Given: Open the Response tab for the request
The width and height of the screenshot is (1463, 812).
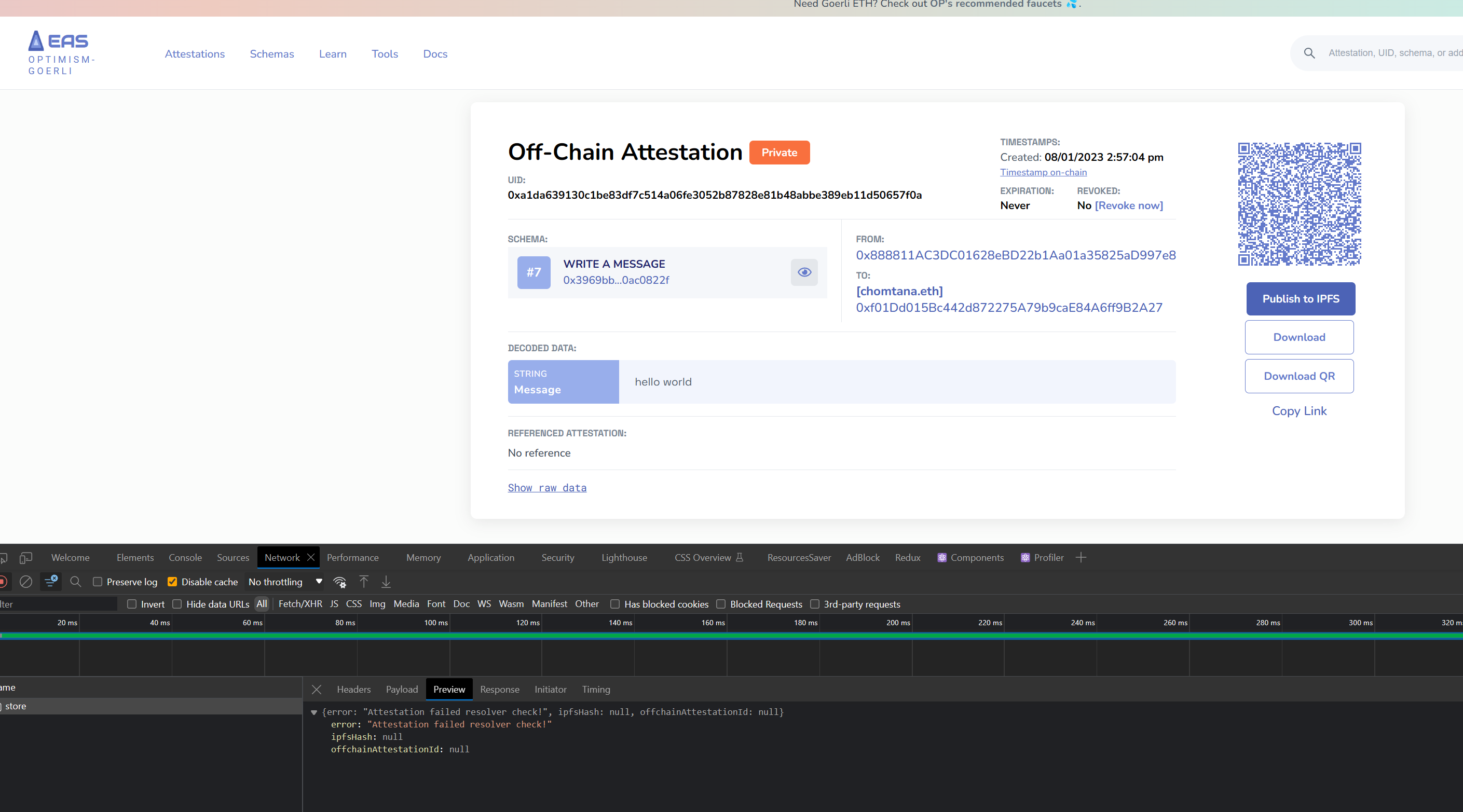Looking at the screenshot, I should 499,689.
